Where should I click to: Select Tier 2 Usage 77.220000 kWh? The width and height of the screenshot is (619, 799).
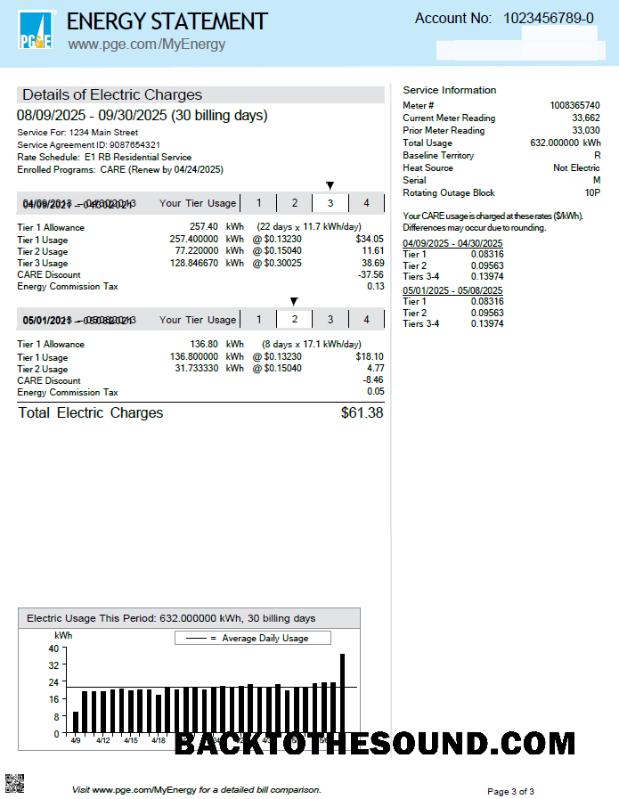(209, 251)
